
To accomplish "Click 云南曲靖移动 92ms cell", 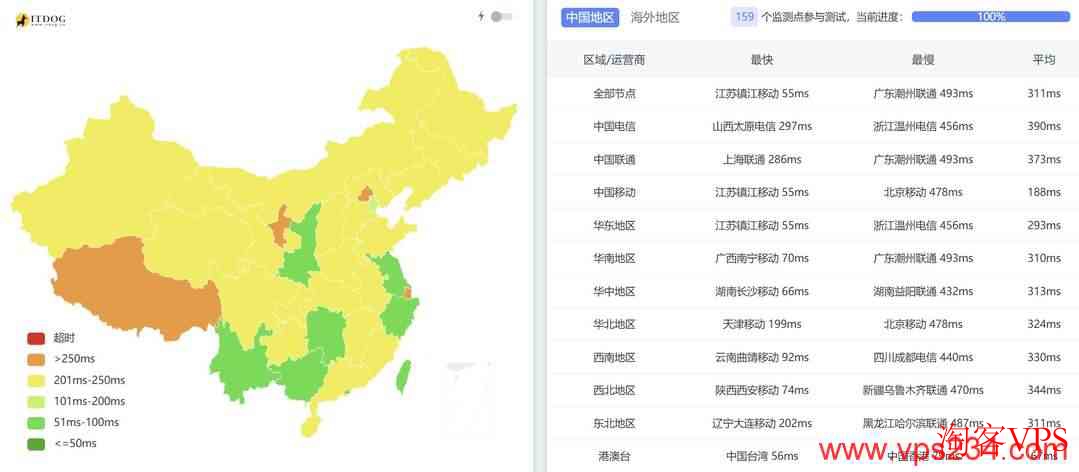I will click(x=762, y=357).
